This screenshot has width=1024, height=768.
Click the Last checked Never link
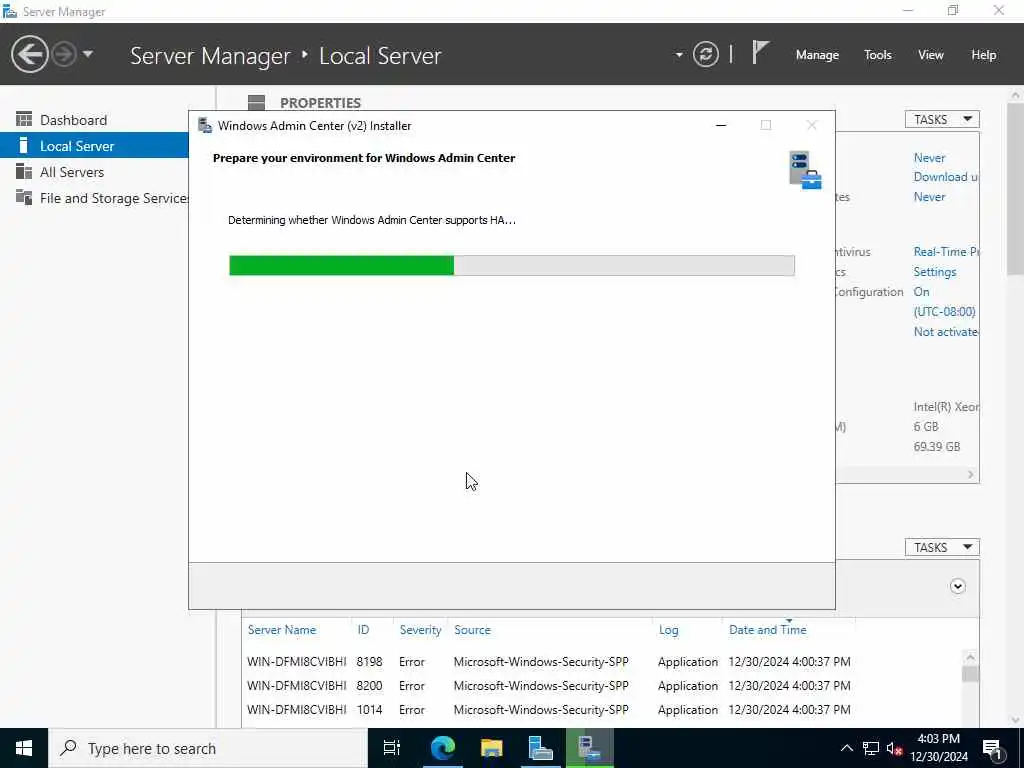tap(929, 197)
